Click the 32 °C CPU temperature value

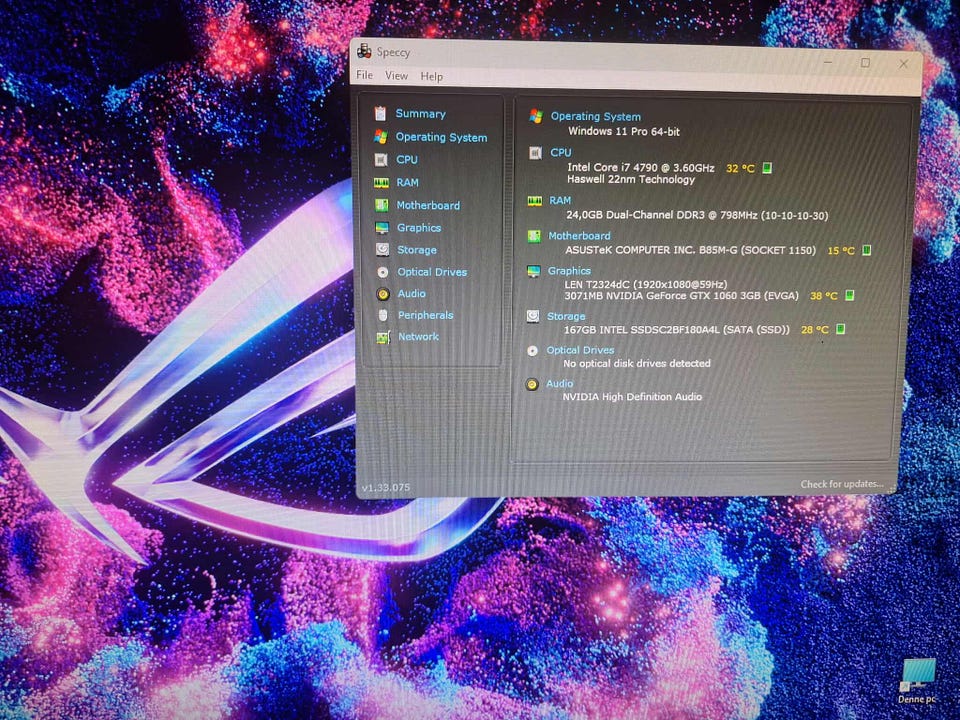pos(740,168)
